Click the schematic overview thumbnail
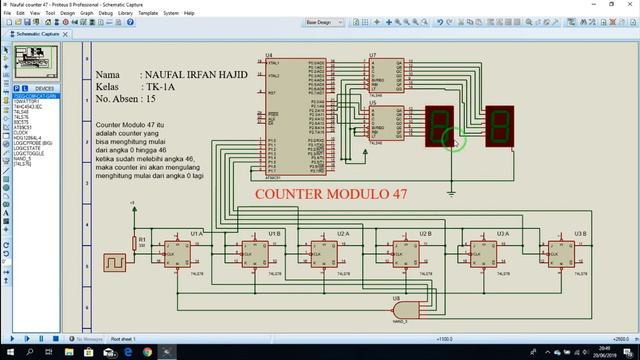This screenshot has height=360, width=640. (x=36, y=62)
